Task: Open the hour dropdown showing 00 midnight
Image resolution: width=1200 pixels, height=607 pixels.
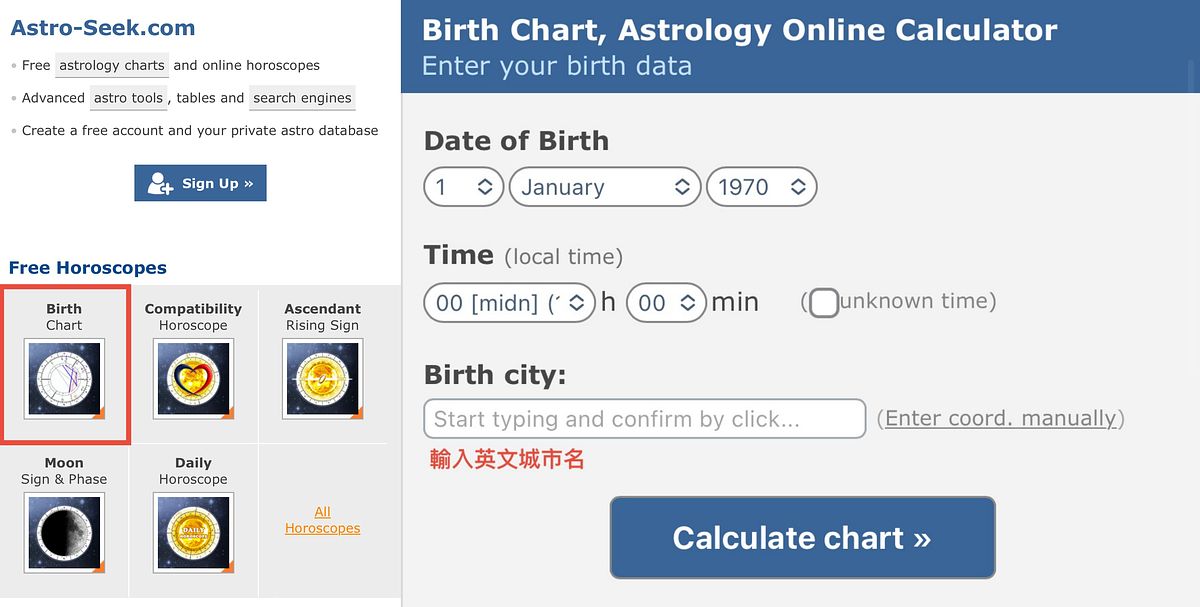Action: (x=509, y=302)
